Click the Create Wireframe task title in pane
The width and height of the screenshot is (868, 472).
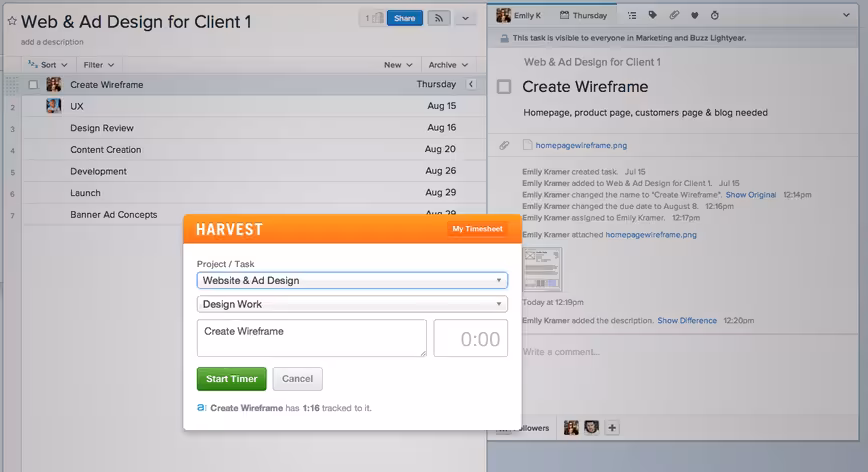click(x=585, y=87)
